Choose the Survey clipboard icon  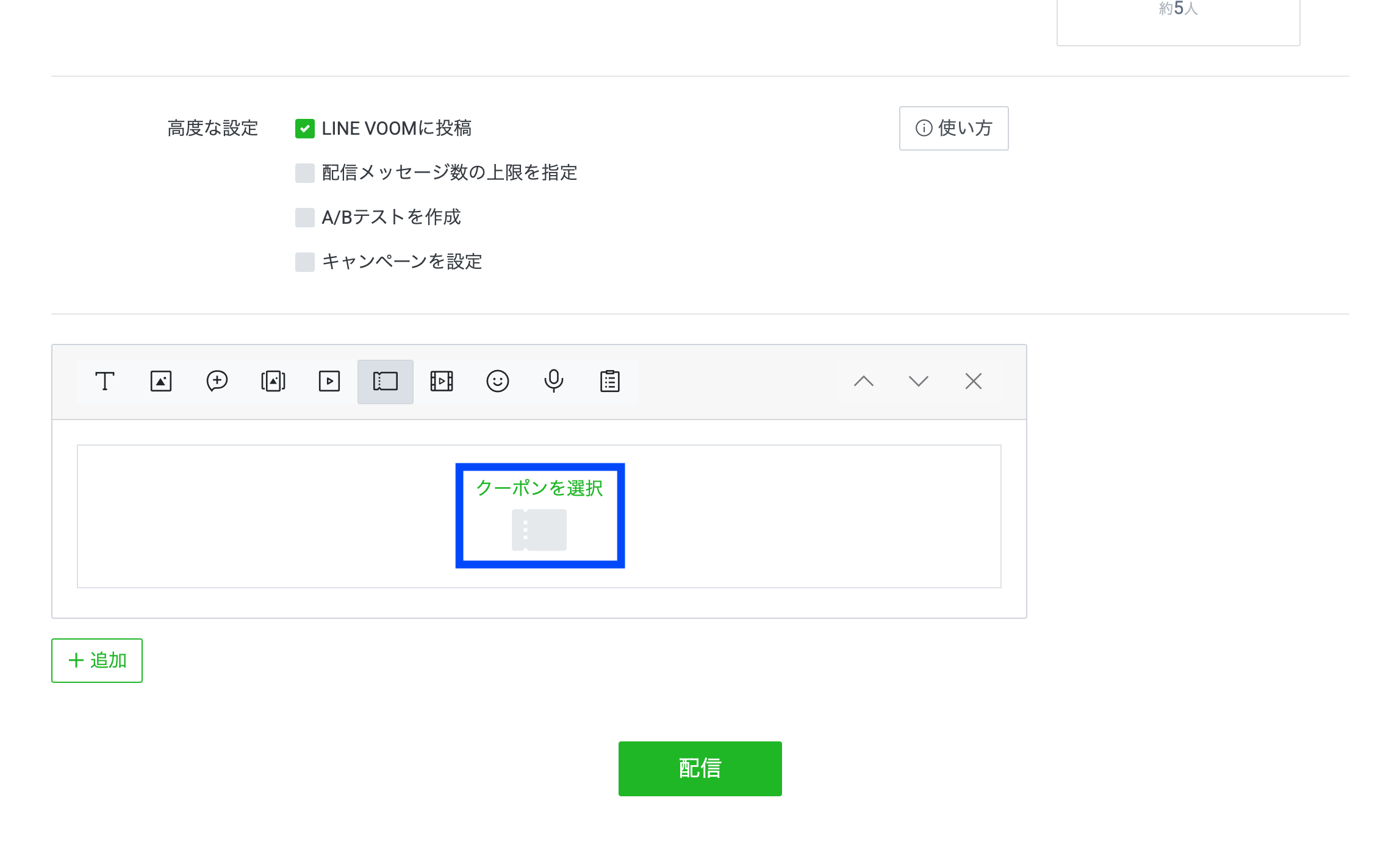coord(610,382)
